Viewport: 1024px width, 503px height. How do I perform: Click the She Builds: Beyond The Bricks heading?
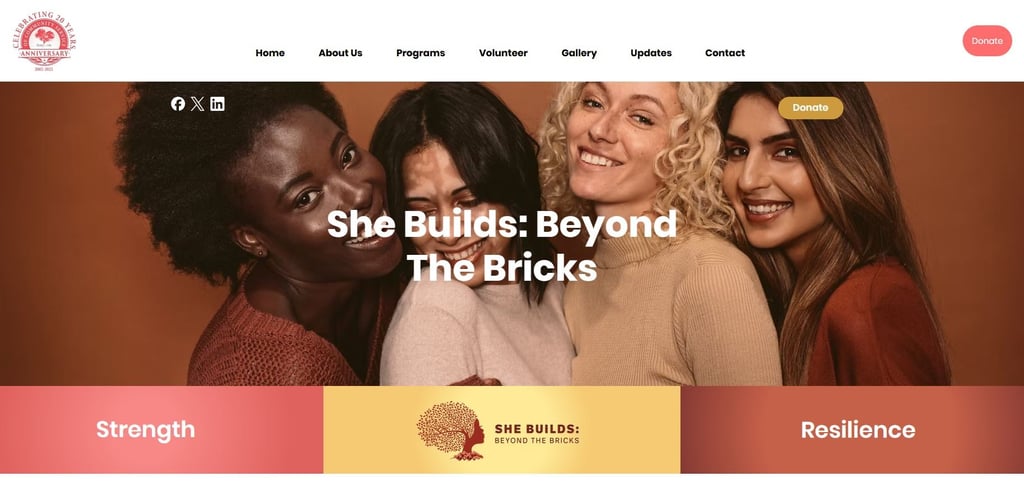point(502,246)
